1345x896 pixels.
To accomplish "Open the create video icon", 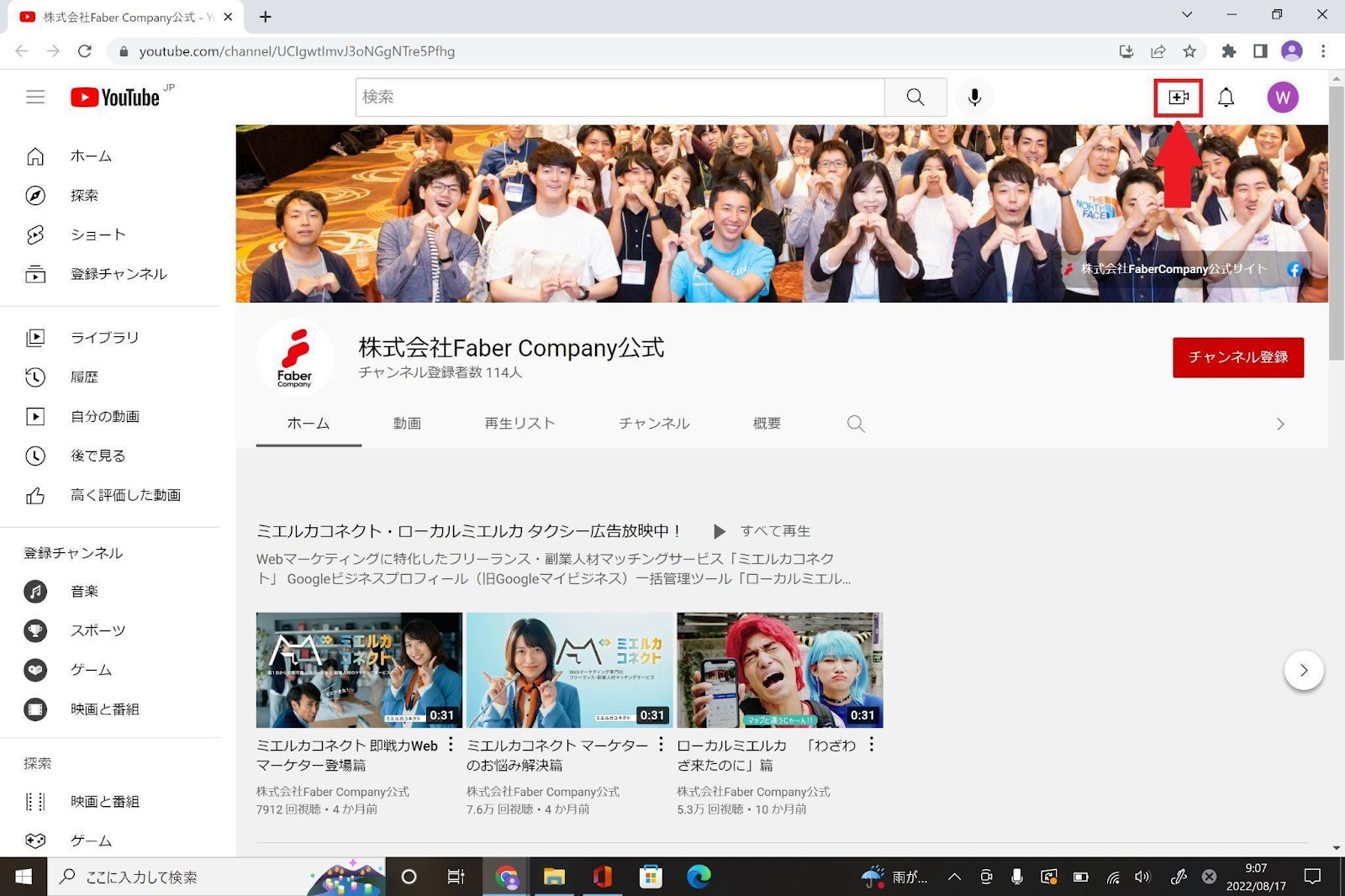I will coord(1179,98).
